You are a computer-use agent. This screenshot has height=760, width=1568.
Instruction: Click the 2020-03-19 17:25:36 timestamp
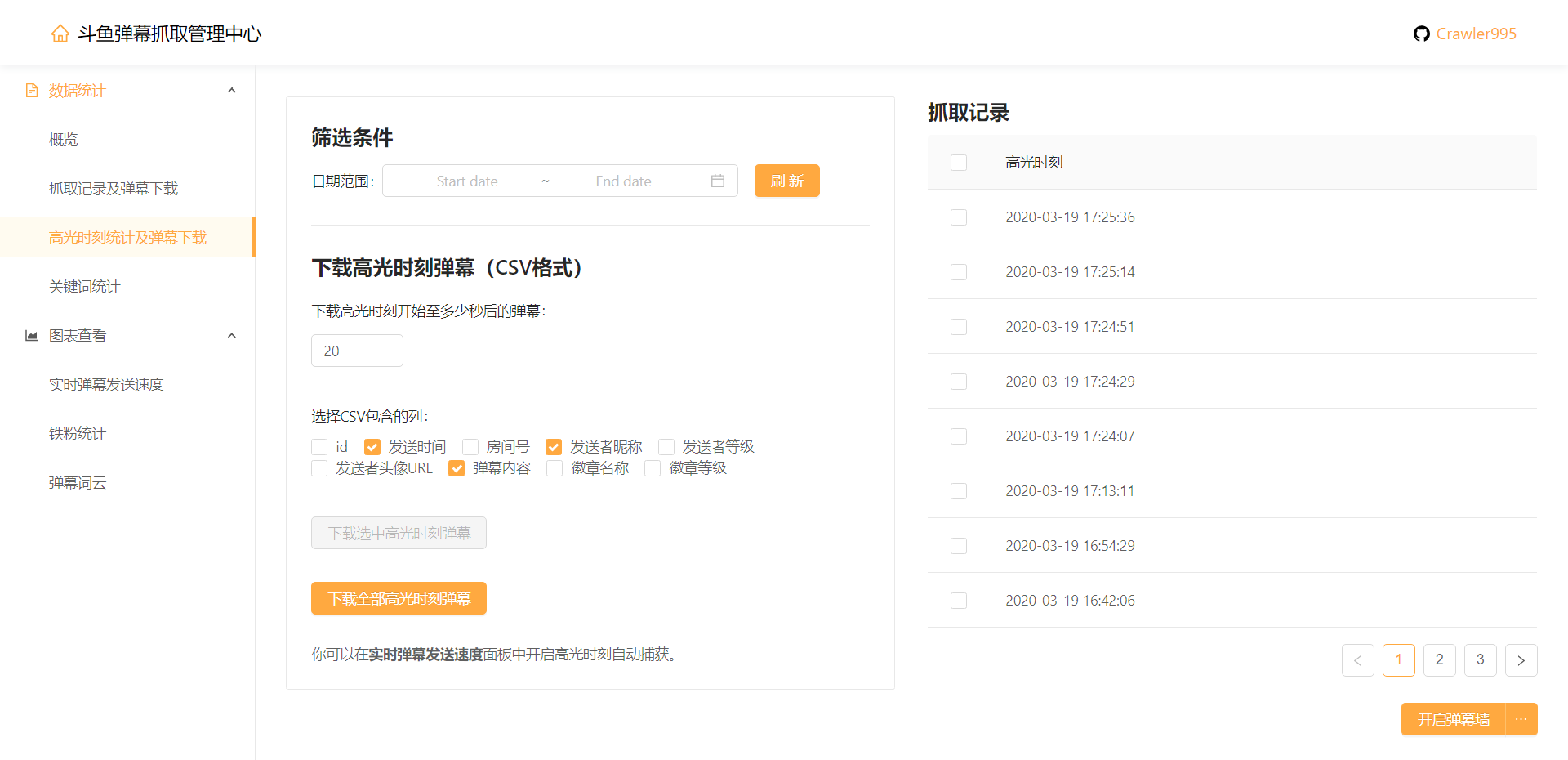tap(1070, 217)
